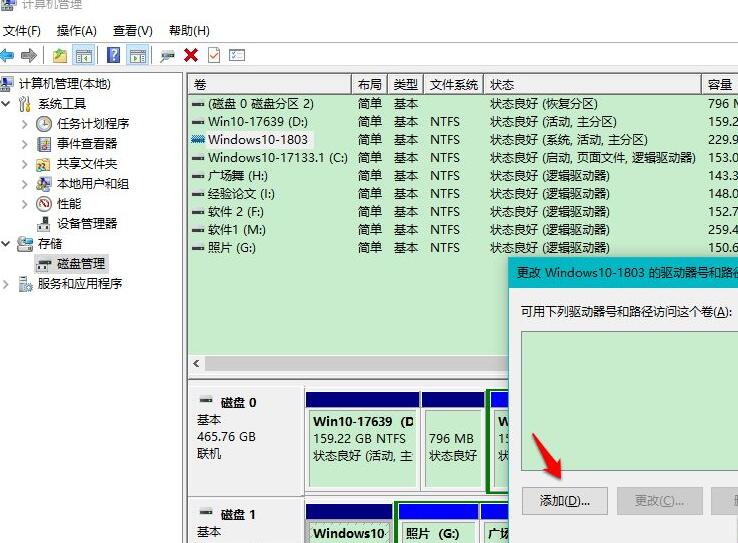The image size is (738, 543).
Task: Sort volumes by the 文件系统 column header
Action: pos(453,85)
